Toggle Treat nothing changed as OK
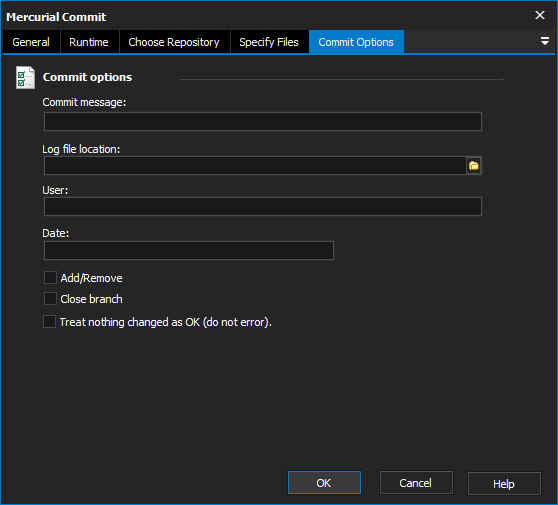Viewport: 558px width, 505px height. [x=49, y=322]
